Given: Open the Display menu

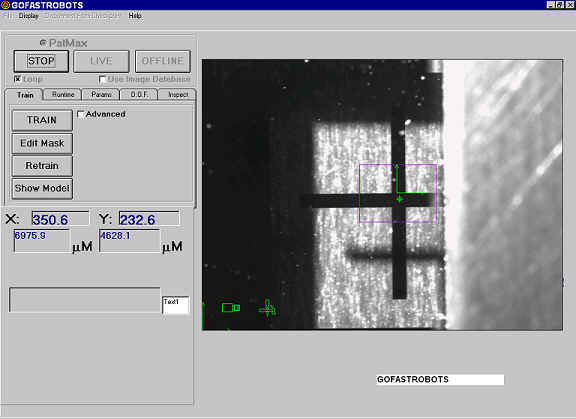Looking at the screenshot, I should [x=28, y=16].
